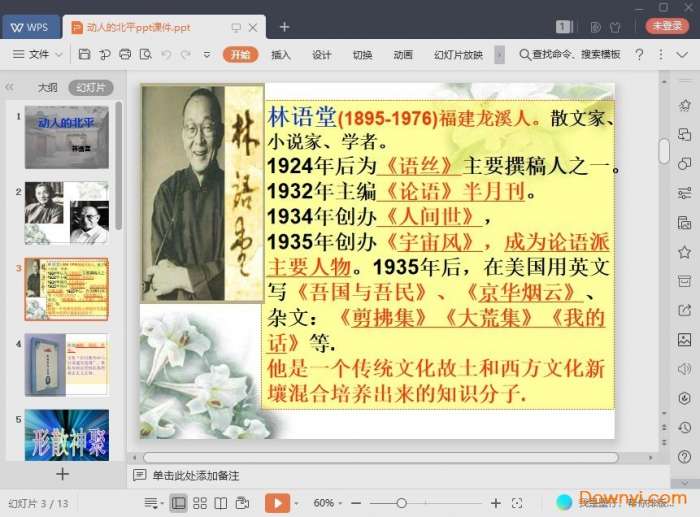Open the right sidebar settings sliders icon
Screen dimensions: 700x517
[684, 193]
